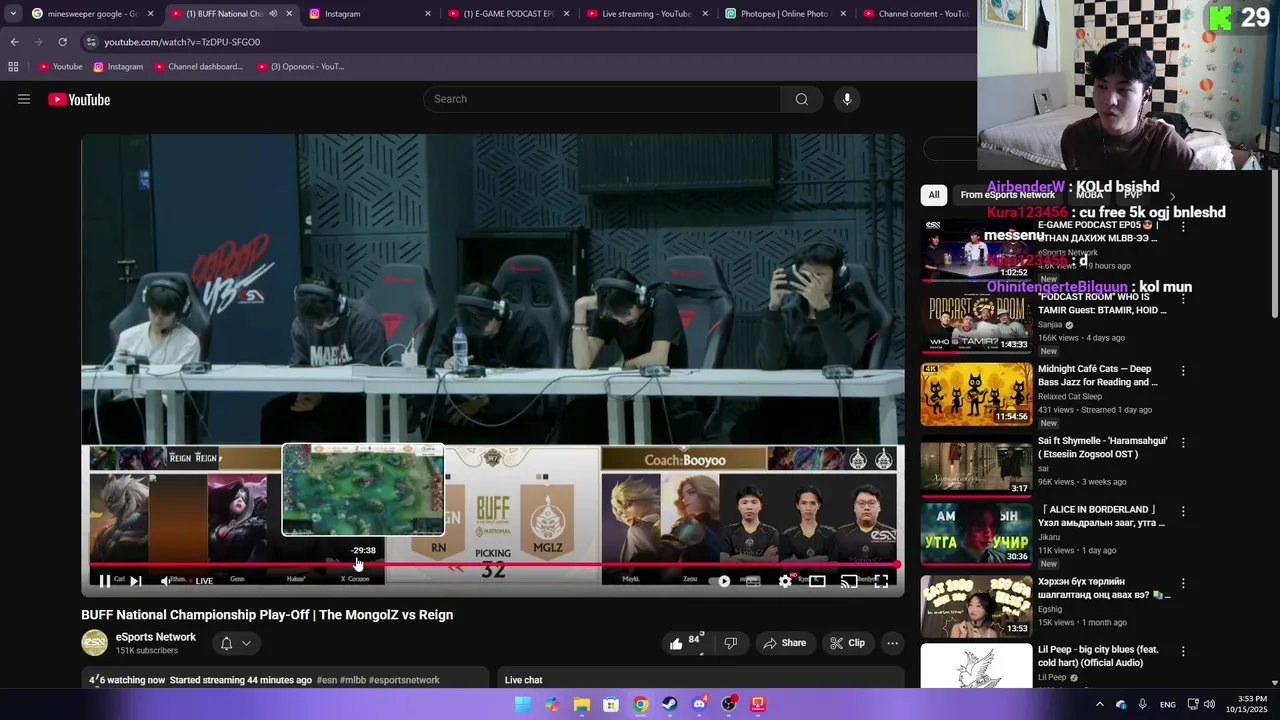1280x720 pixels.
Task: Select From eSports Network chip
Action: point(1008,195)
